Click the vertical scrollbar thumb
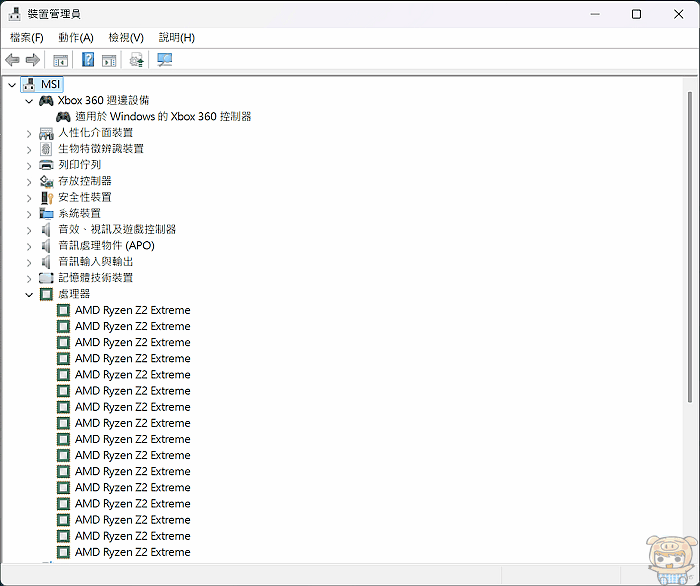Image resolution: width=700 pixels, height=586 pixels. coord(690,247)
